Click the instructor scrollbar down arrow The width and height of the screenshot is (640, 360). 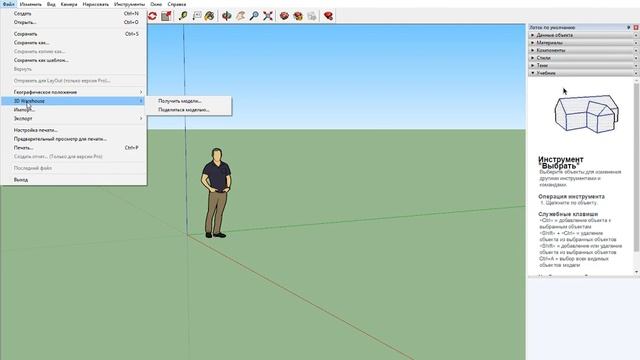[636, 272]
